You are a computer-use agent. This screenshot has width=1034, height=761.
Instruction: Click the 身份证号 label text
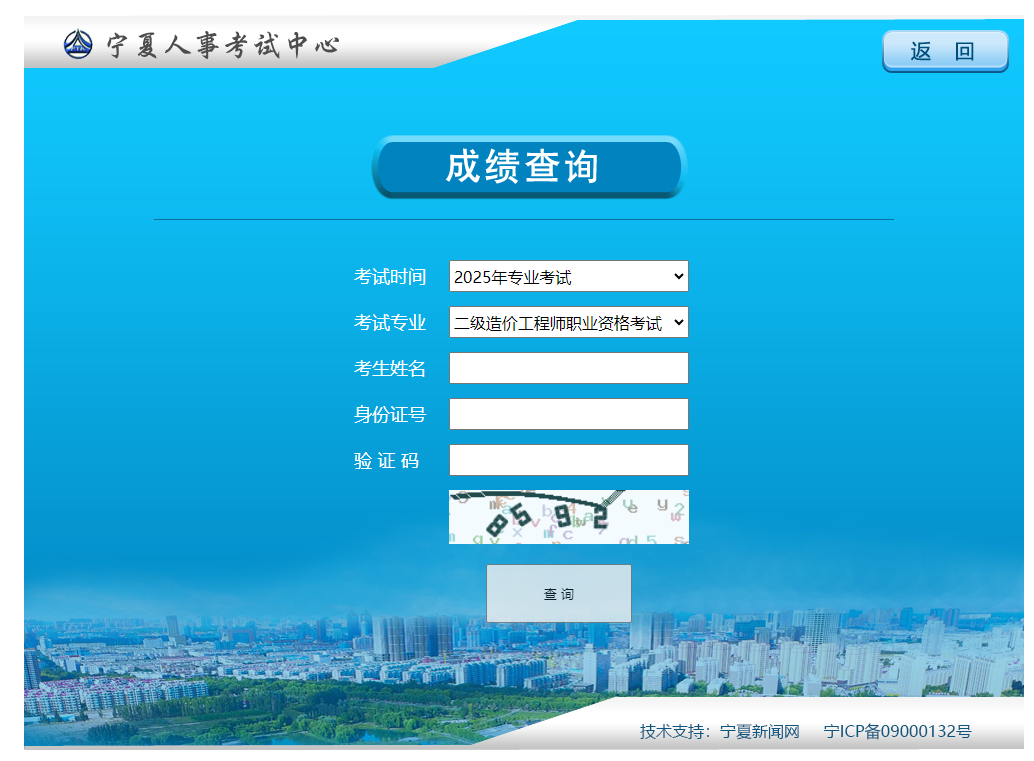tap(390, 413)
